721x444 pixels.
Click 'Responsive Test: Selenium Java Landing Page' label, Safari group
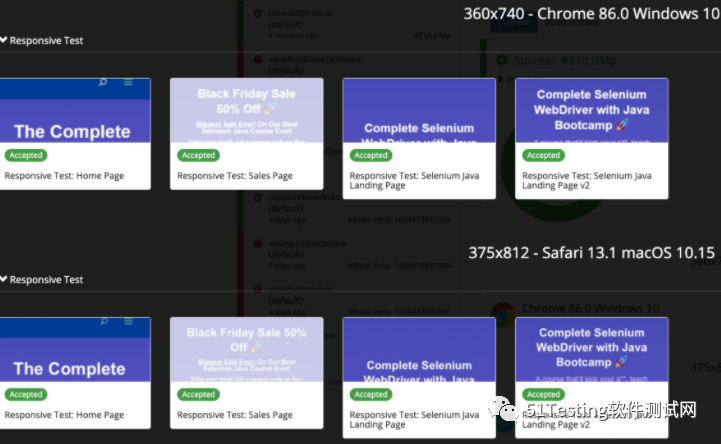coord(414,420)
